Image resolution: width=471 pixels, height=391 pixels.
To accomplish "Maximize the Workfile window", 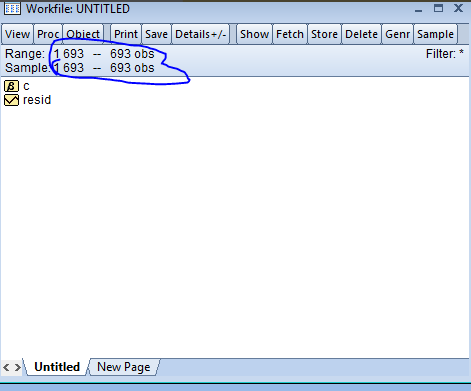I will pyautogui.click(x=438, y=8).
